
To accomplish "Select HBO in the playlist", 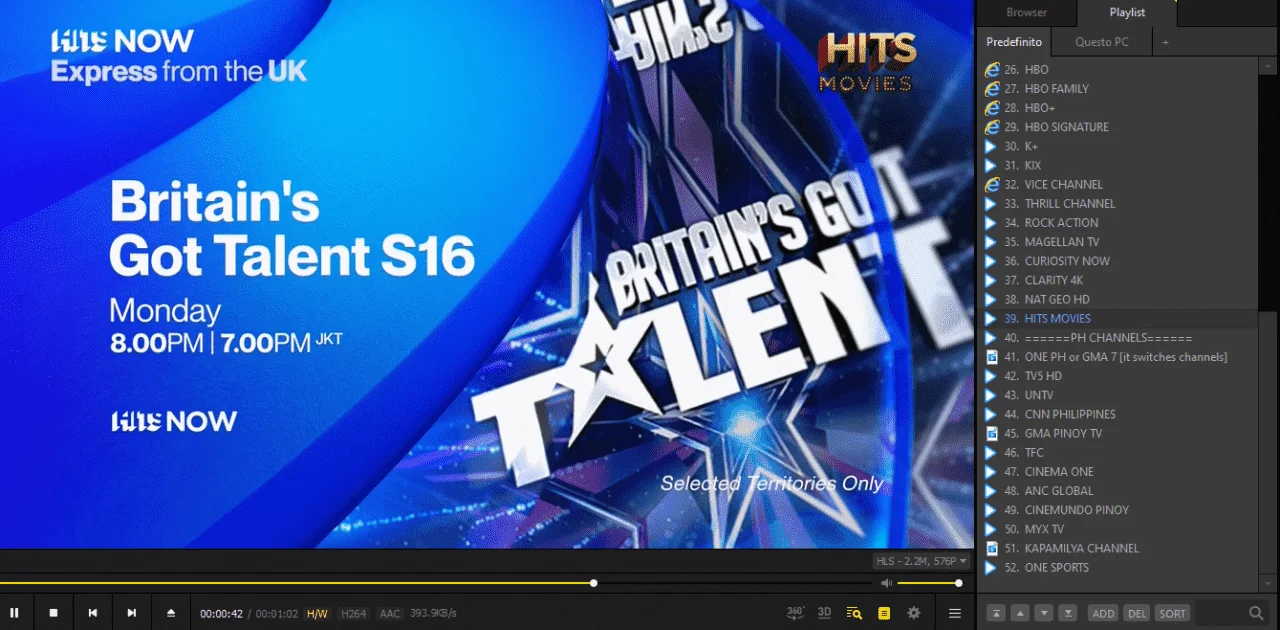I will 1120,70.
